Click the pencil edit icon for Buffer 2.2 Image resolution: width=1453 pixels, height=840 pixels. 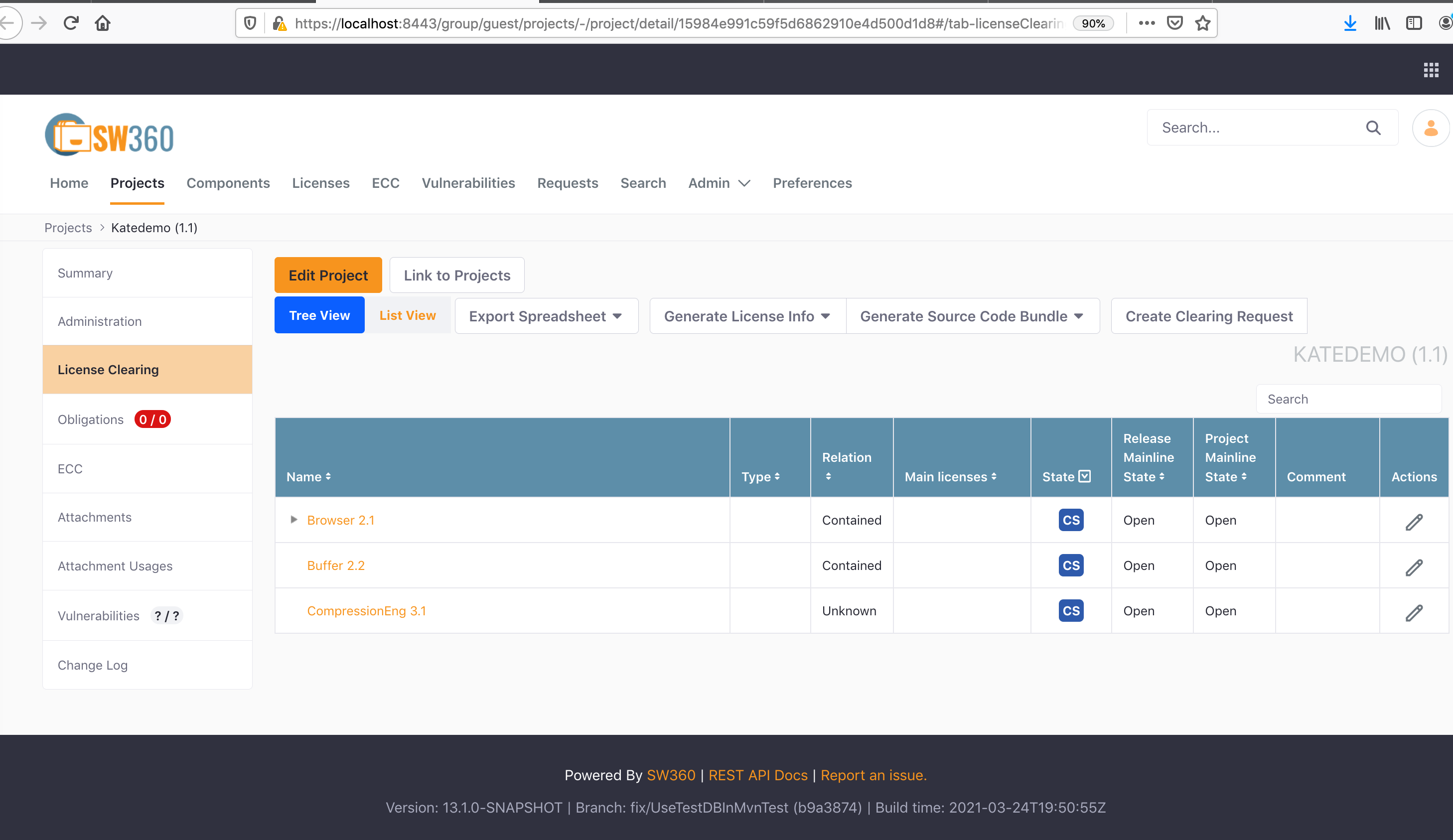[x=1414, y=568]
